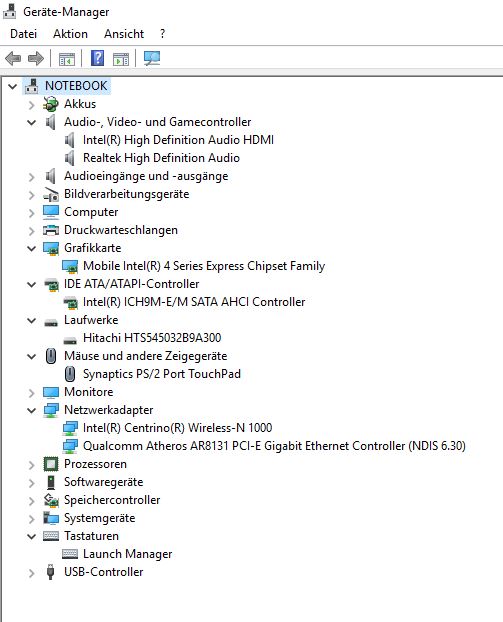Screen dimensions: 503x622
Task: Select the Systemgeräte label
Action: tap(100, 518)
